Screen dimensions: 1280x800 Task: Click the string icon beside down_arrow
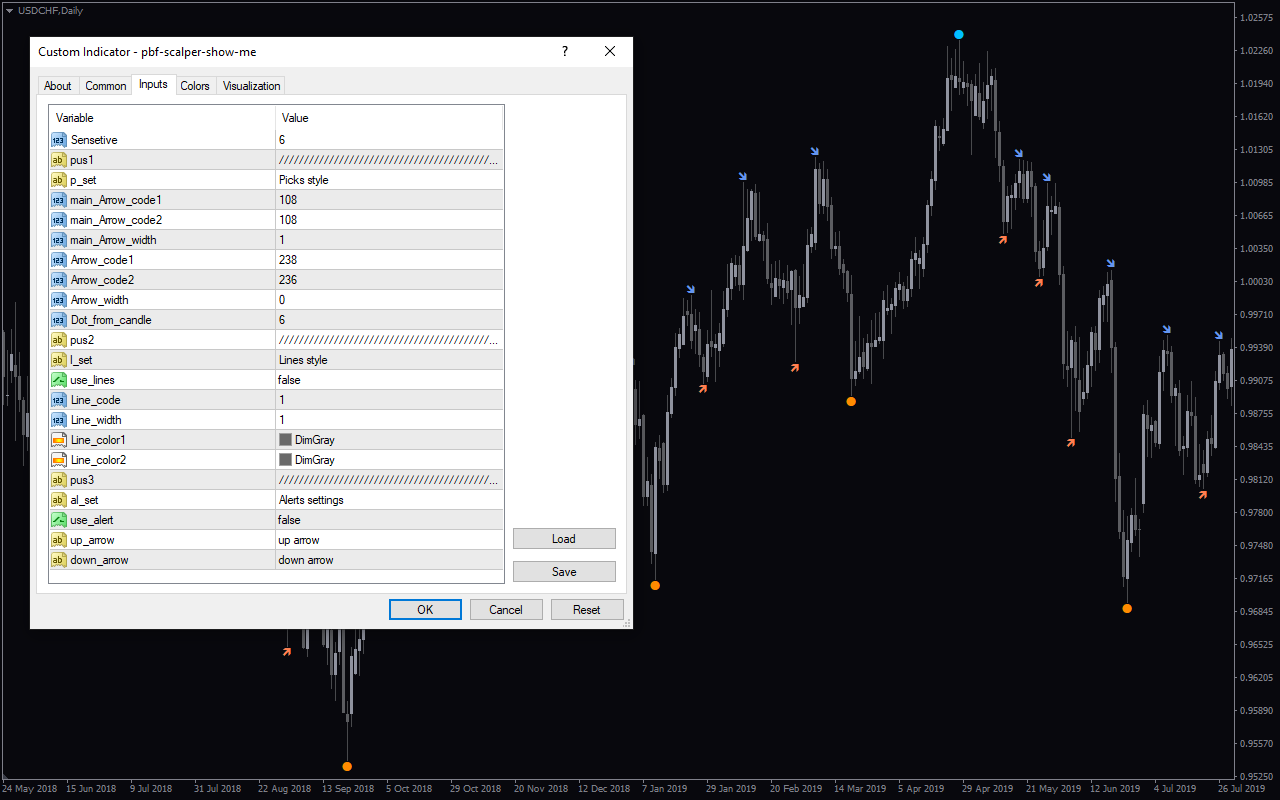click(x=58, y=560)
